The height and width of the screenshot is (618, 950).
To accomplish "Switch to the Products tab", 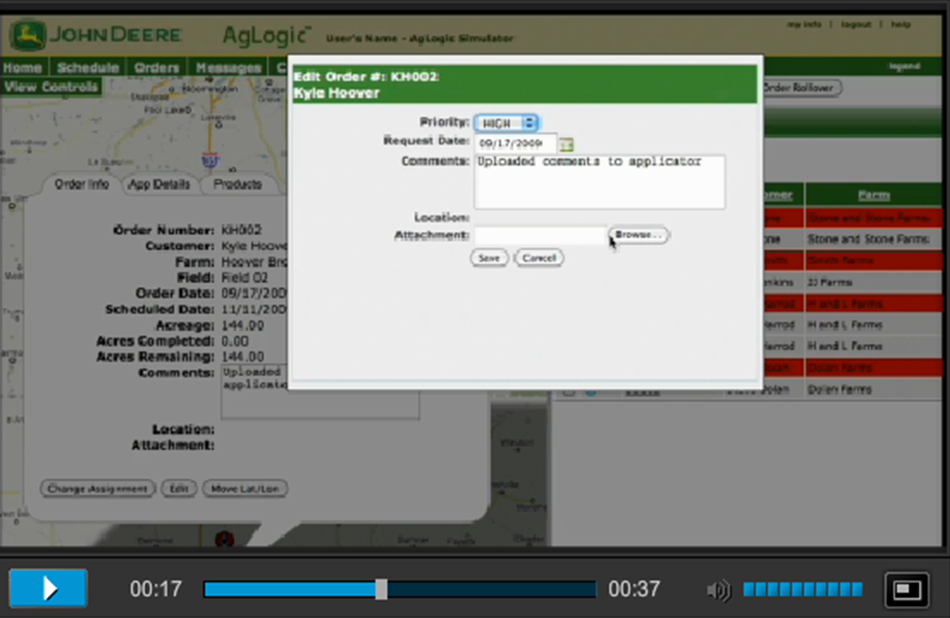I will click(x=238, y=184).
